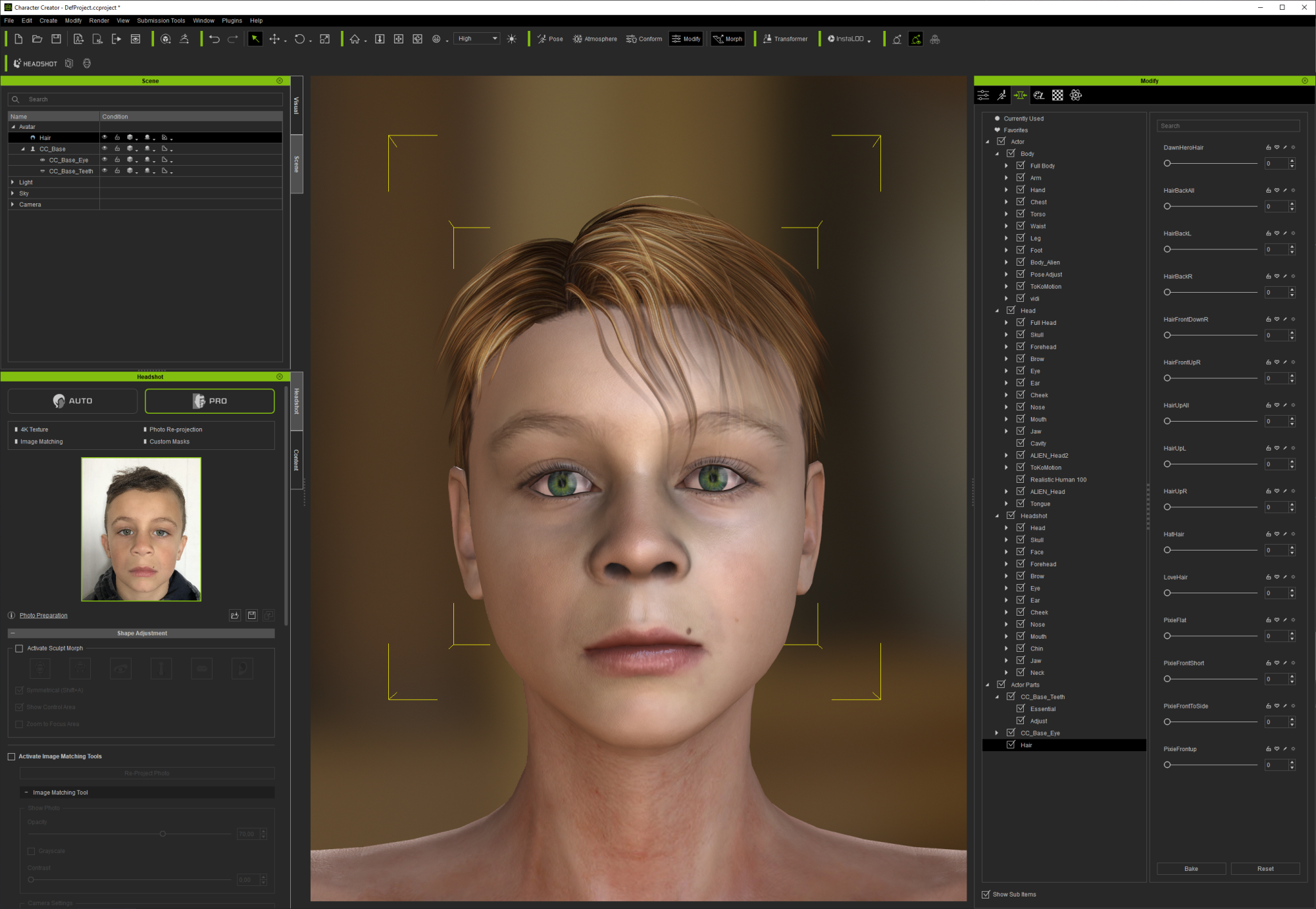Click the Morph toolbar button

pyautogui.click(x=728, y=39)
